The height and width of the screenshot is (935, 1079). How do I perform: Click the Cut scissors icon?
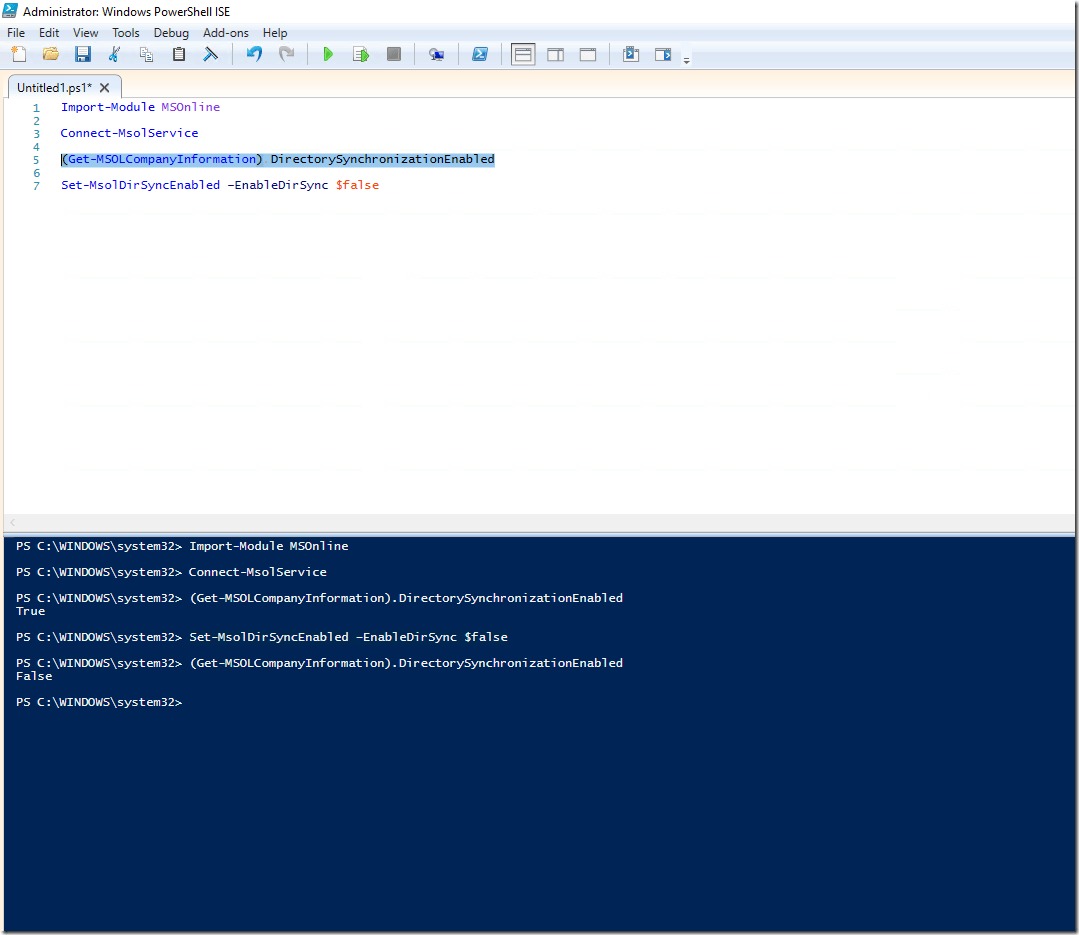coord(114,54)
